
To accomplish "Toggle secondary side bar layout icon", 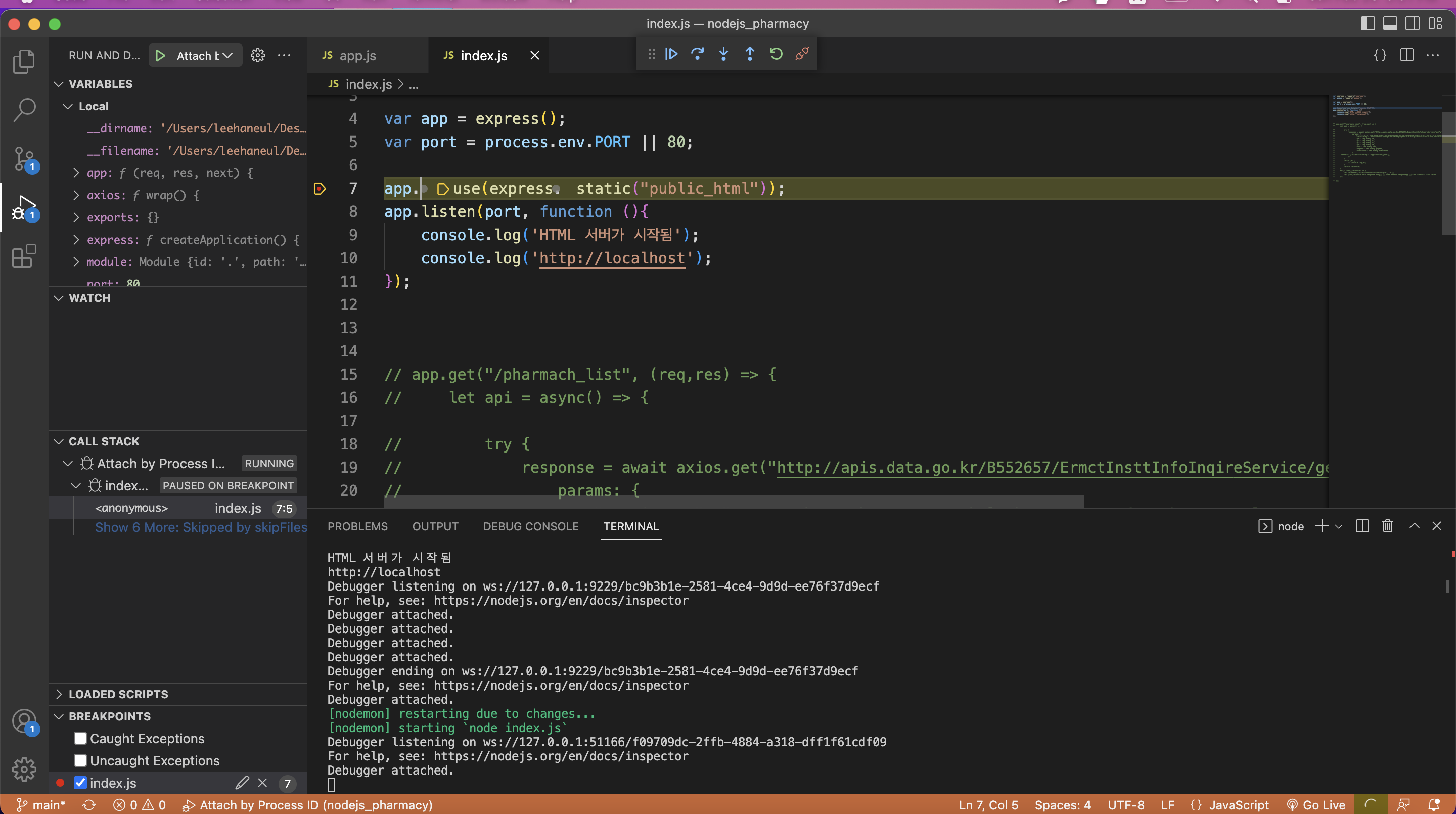I will point(1413,23).
